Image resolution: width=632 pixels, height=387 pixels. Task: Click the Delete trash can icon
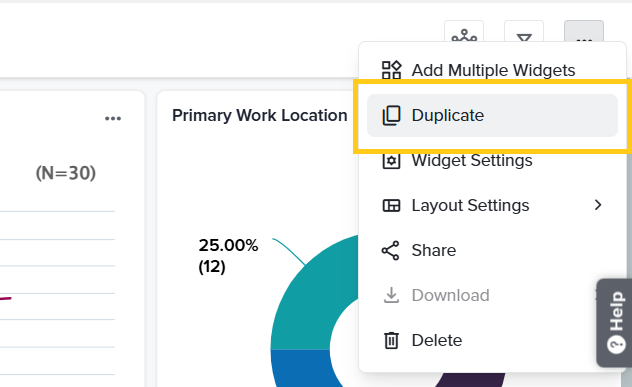click(x=391, y=340)
